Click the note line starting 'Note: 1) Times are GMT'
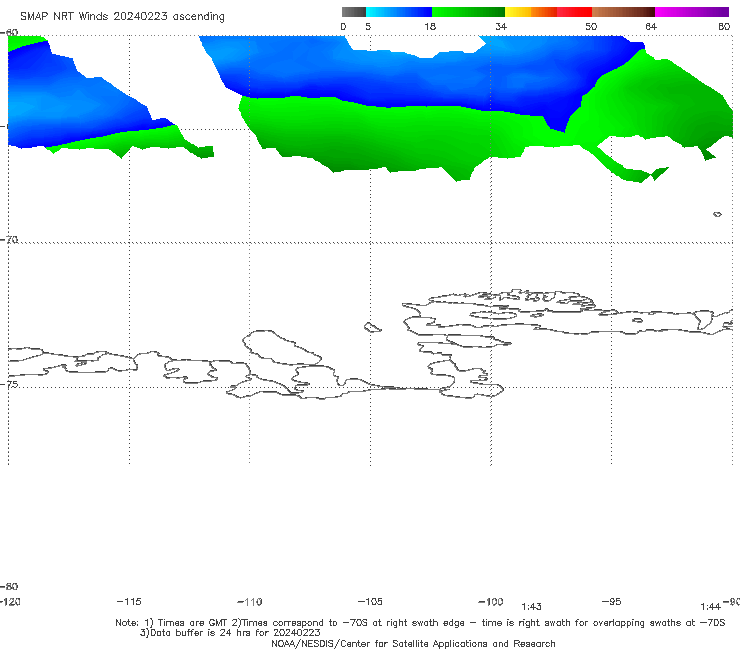The image size is (740, 650). pos(420,623)
